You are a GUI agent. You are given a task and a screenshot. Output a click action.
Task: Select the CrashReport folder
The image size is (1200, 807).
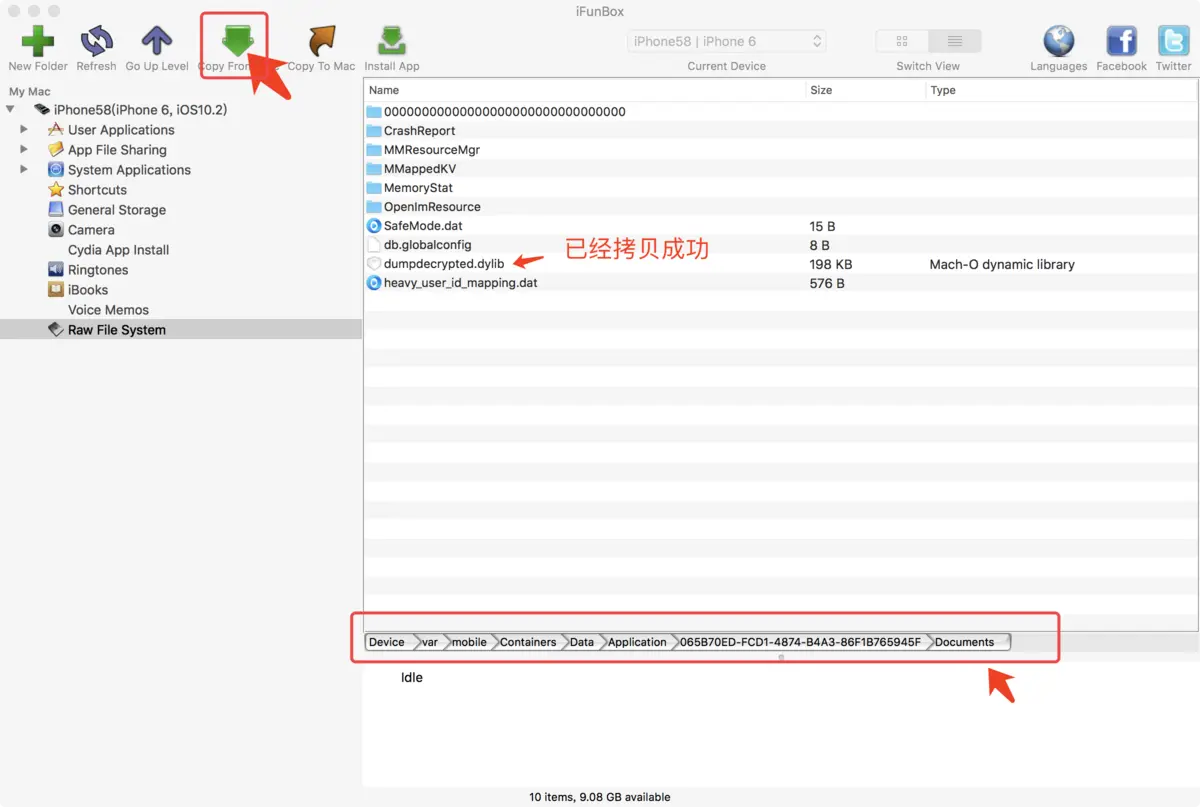tap(781, 131)
